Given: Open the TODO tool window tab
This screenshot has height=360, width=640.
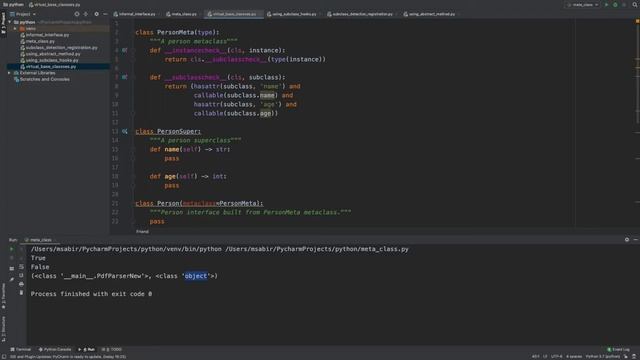Looking at the screenshot, I should pos(111,350).
